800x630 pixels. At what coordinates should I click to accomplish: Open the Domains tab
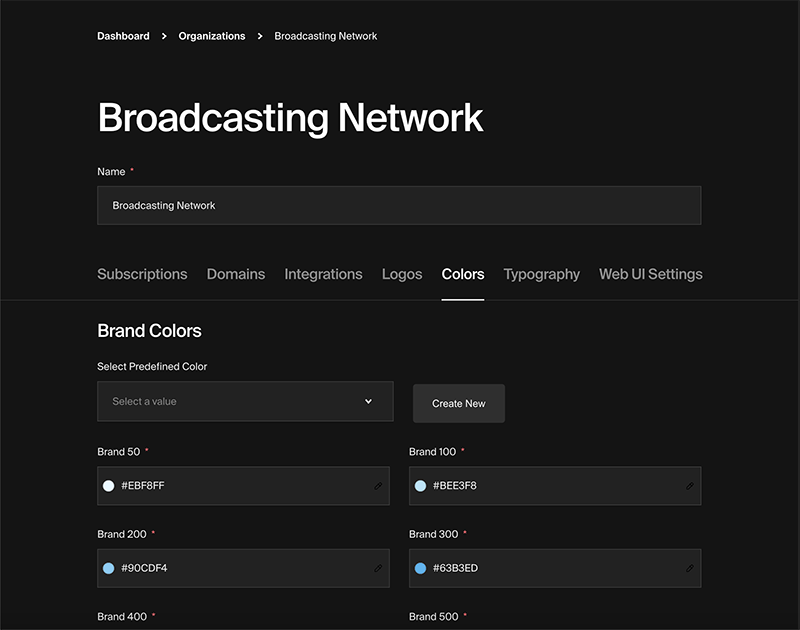point(236,274)
